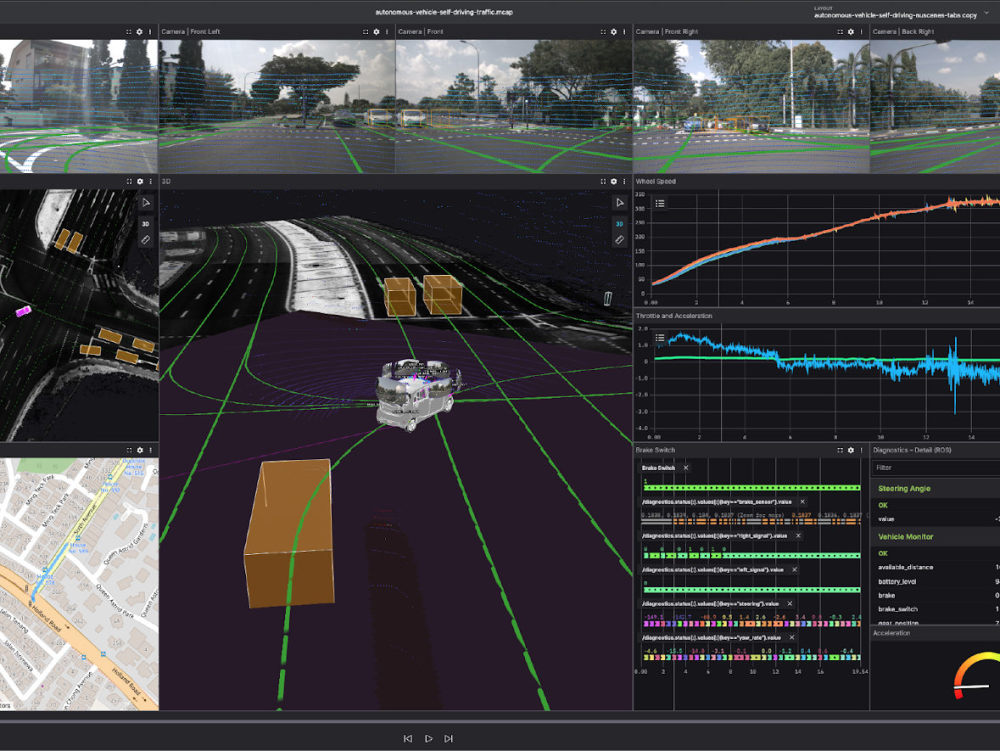Seek backward to previous frame

point(408,738)
